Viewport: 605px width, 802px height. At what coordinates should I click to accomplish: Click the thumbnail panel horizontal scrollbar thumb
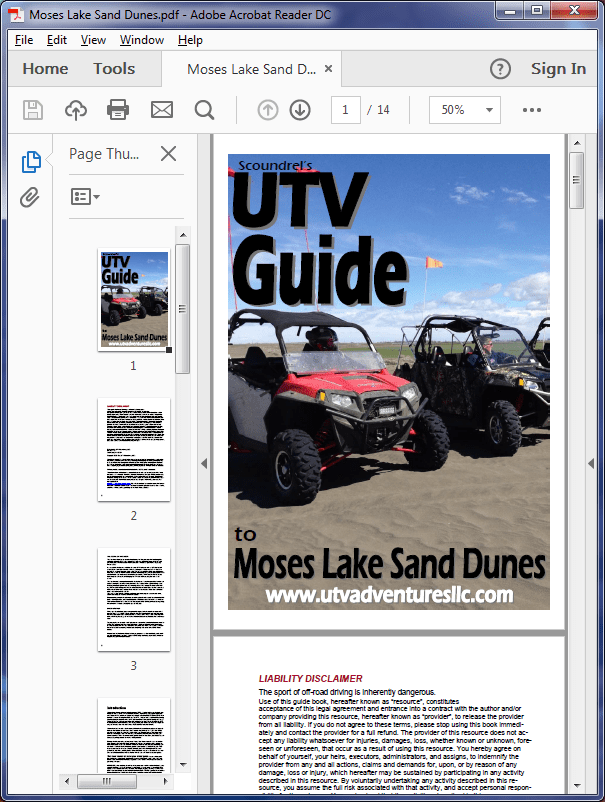click(107, 781)
